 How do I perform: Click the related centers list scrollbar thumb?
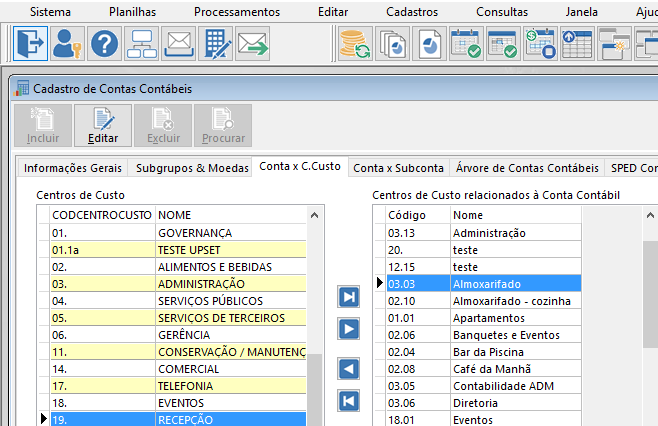[650, 294]
